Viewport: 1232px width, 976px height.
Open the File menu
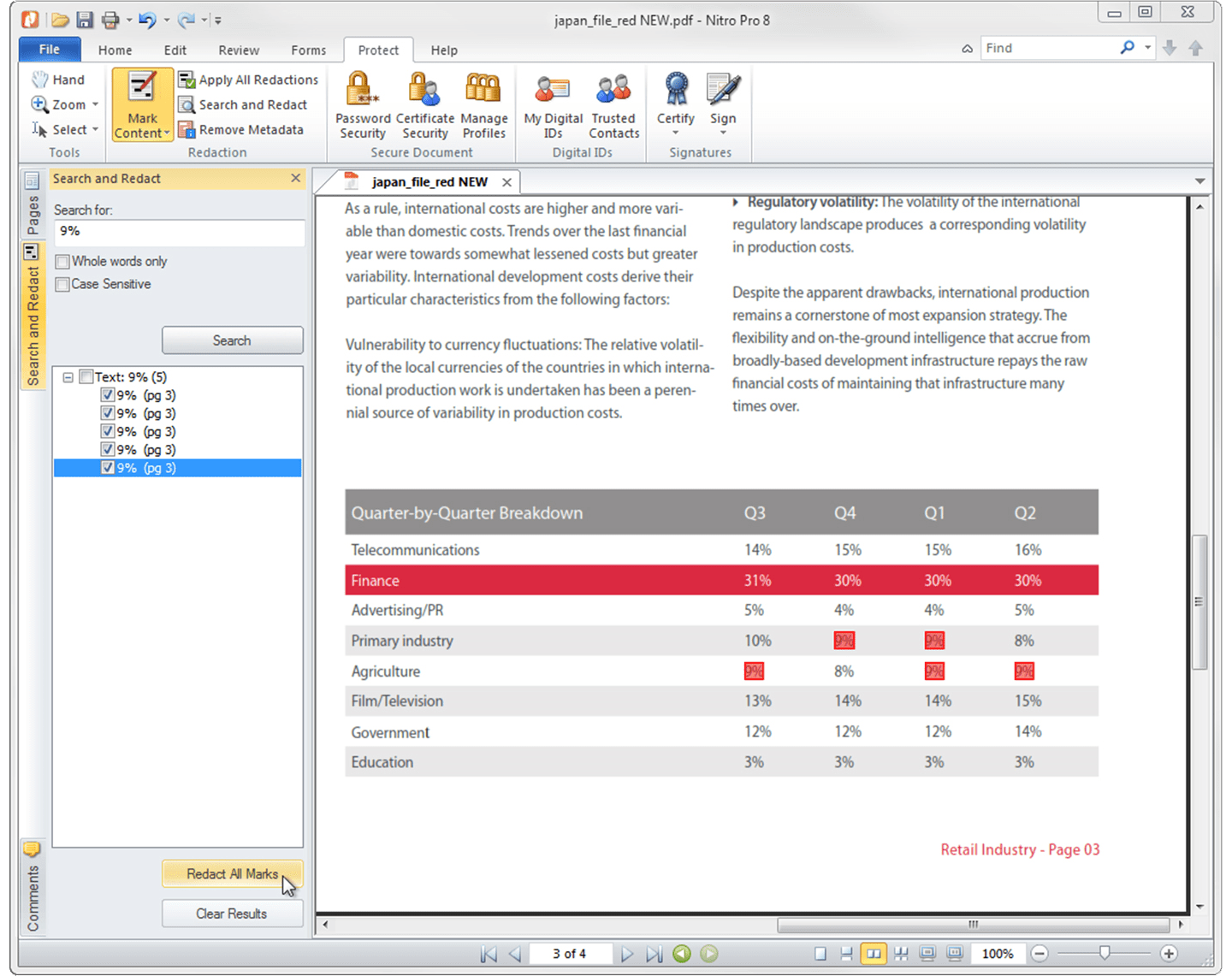[x=49, y=50]
